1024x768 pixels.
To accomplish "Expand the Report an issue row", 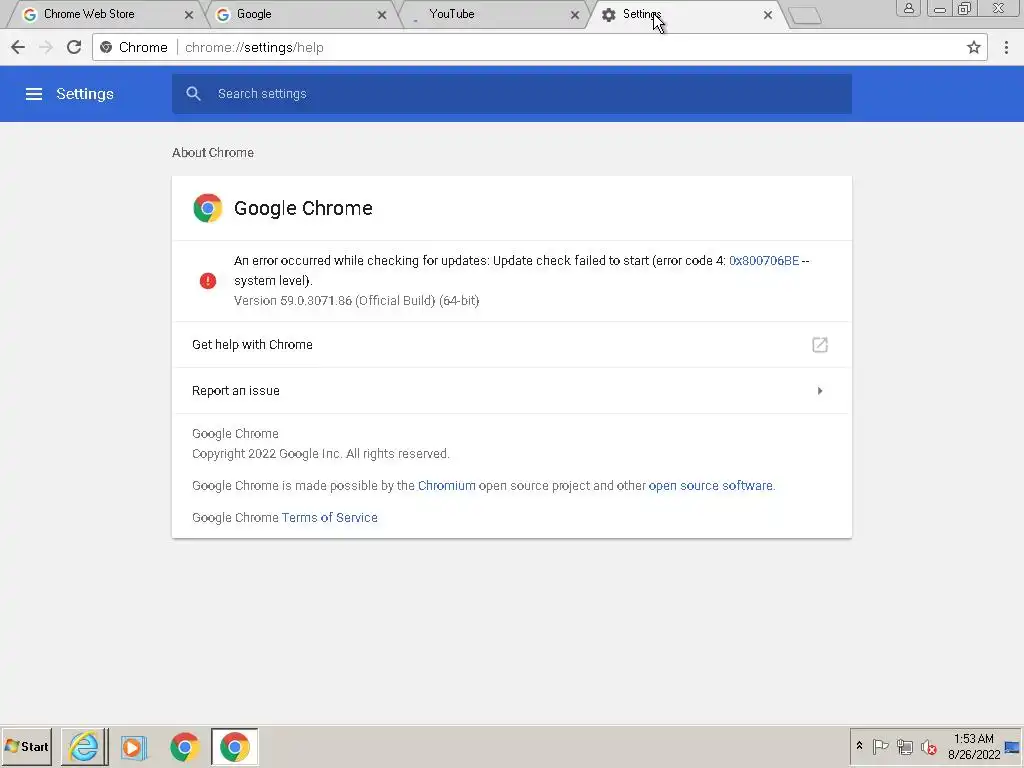I will click(511, 391).
